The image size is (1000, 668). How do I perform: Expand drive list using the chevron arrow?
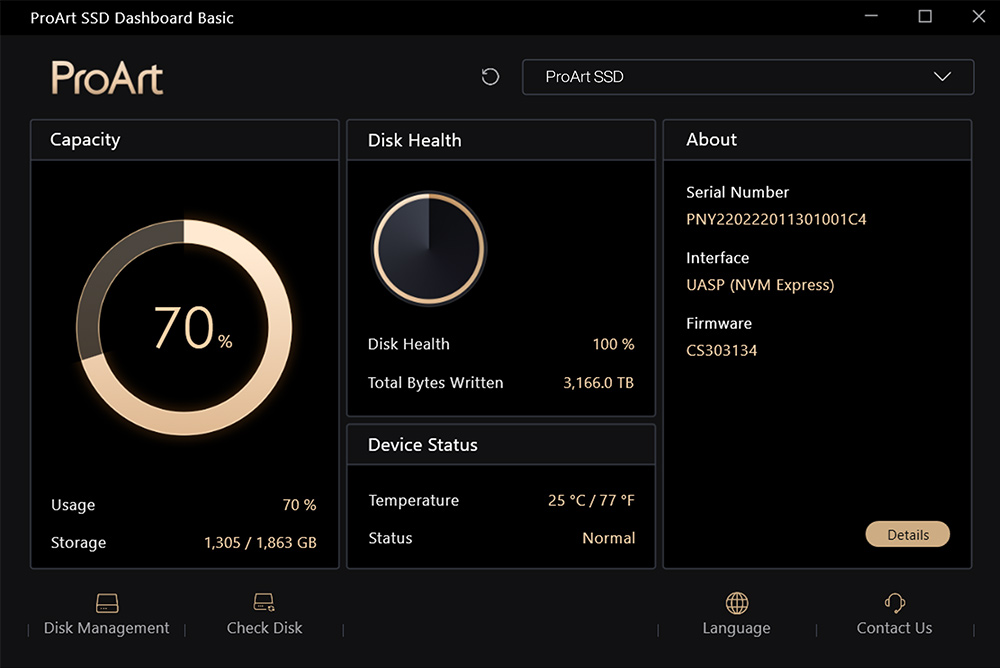(942, 77)
